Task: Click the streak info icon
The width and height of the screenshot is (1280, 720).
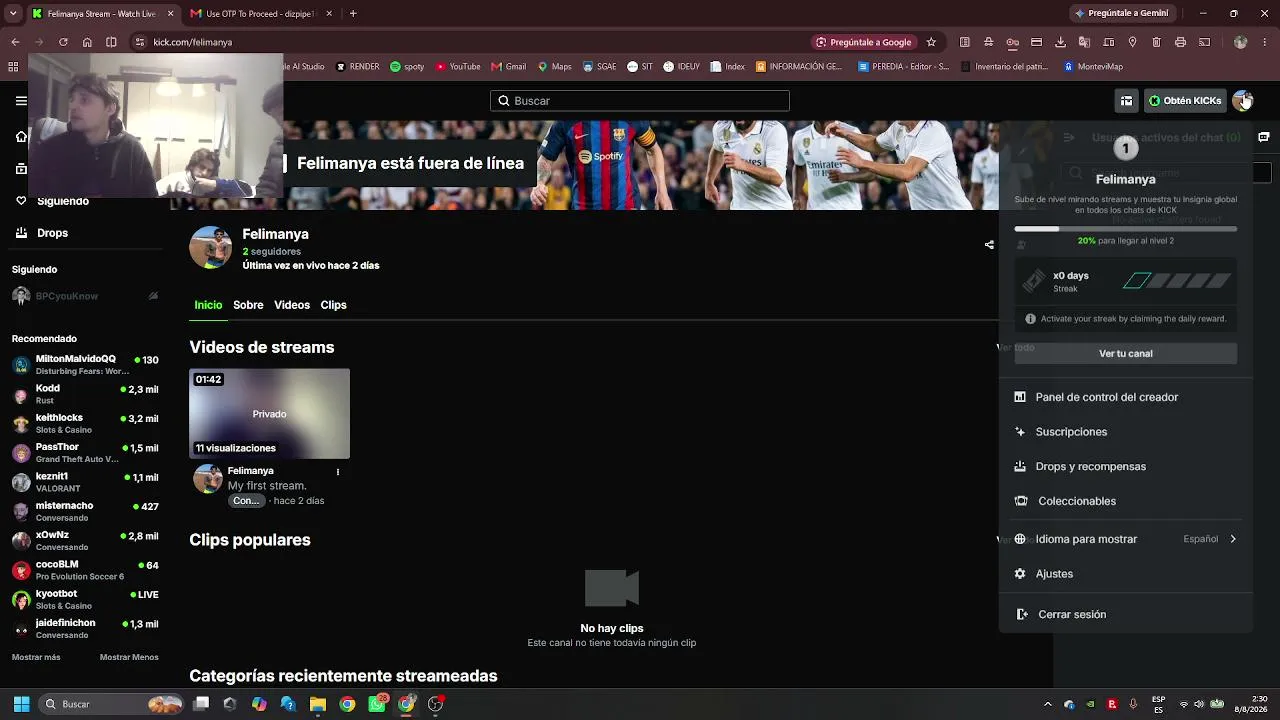Action: click(x=1030, y=319)
